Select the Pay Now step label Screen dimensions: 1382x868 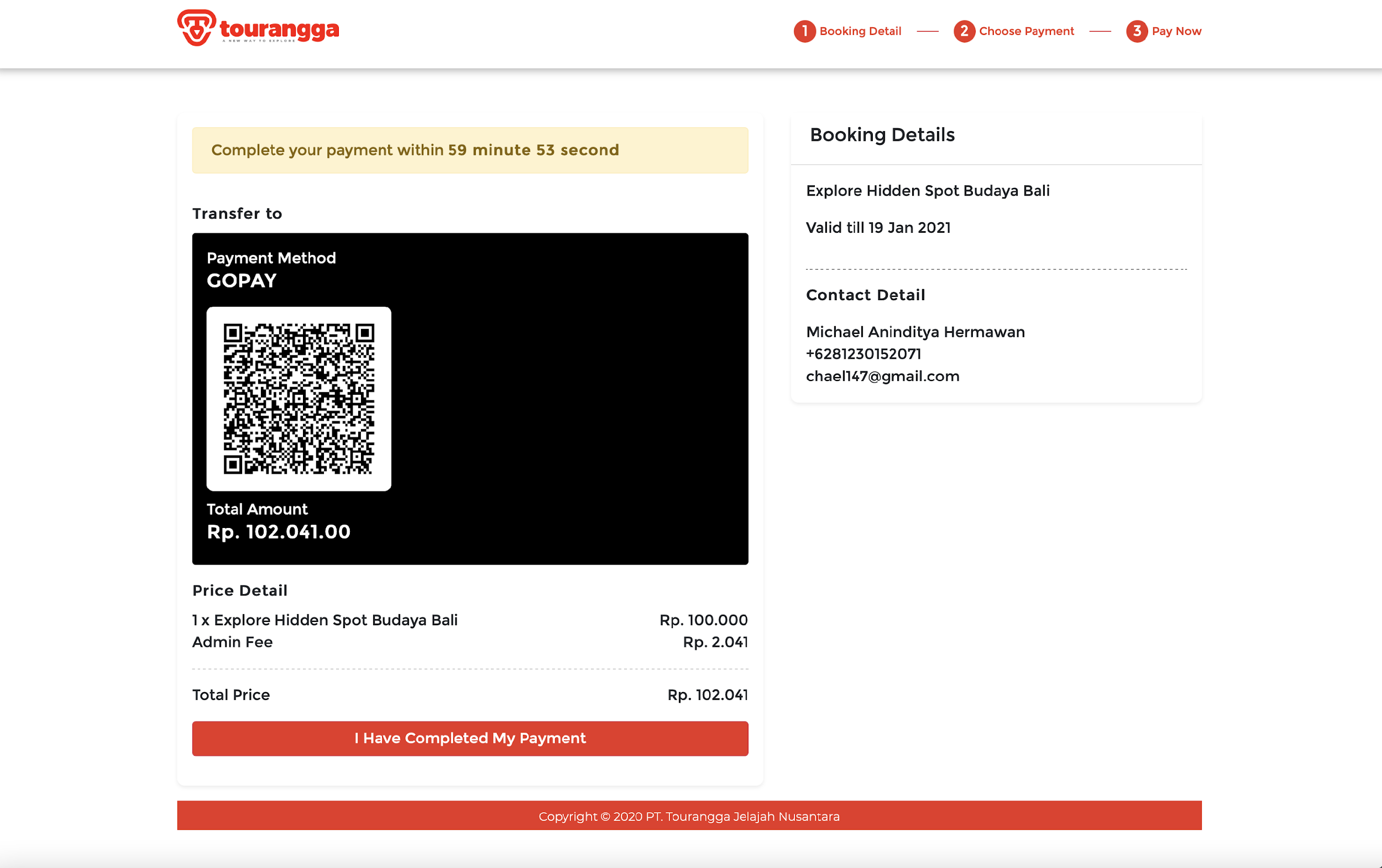pos(1176,31)
